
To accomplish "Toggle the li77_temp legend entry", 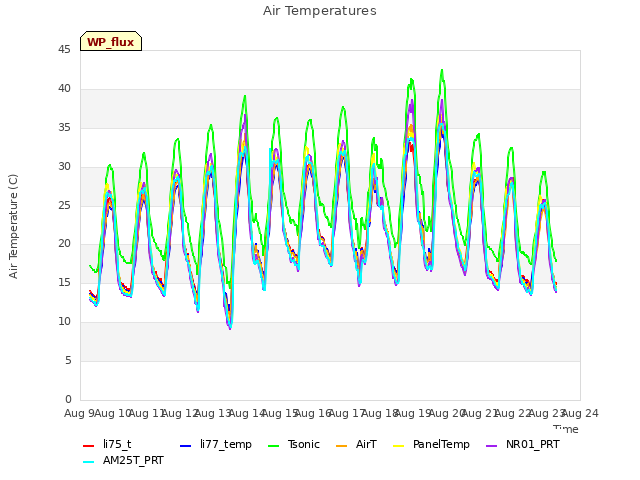I will pos(216,444).
